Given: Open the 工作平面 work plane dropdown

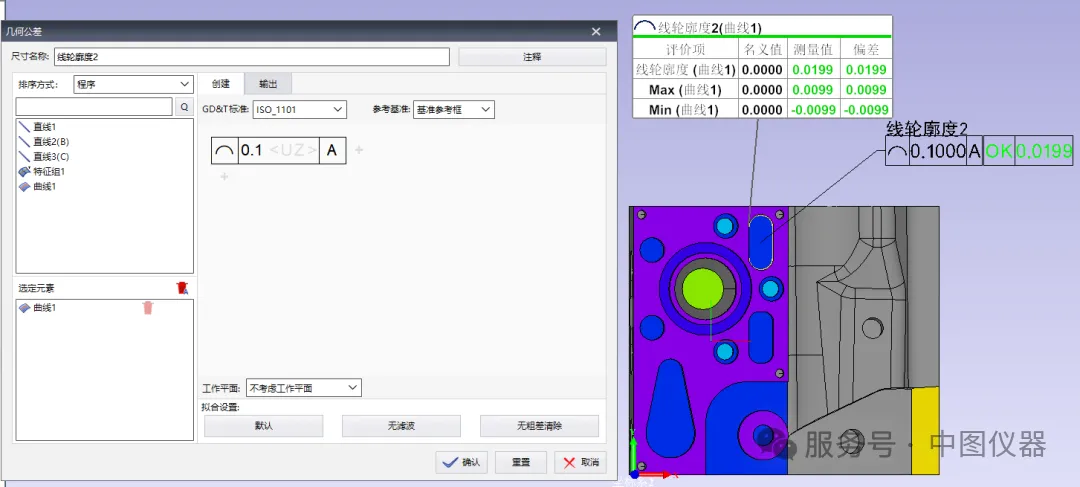Looking at the screenshot, I should pos(303,387).
